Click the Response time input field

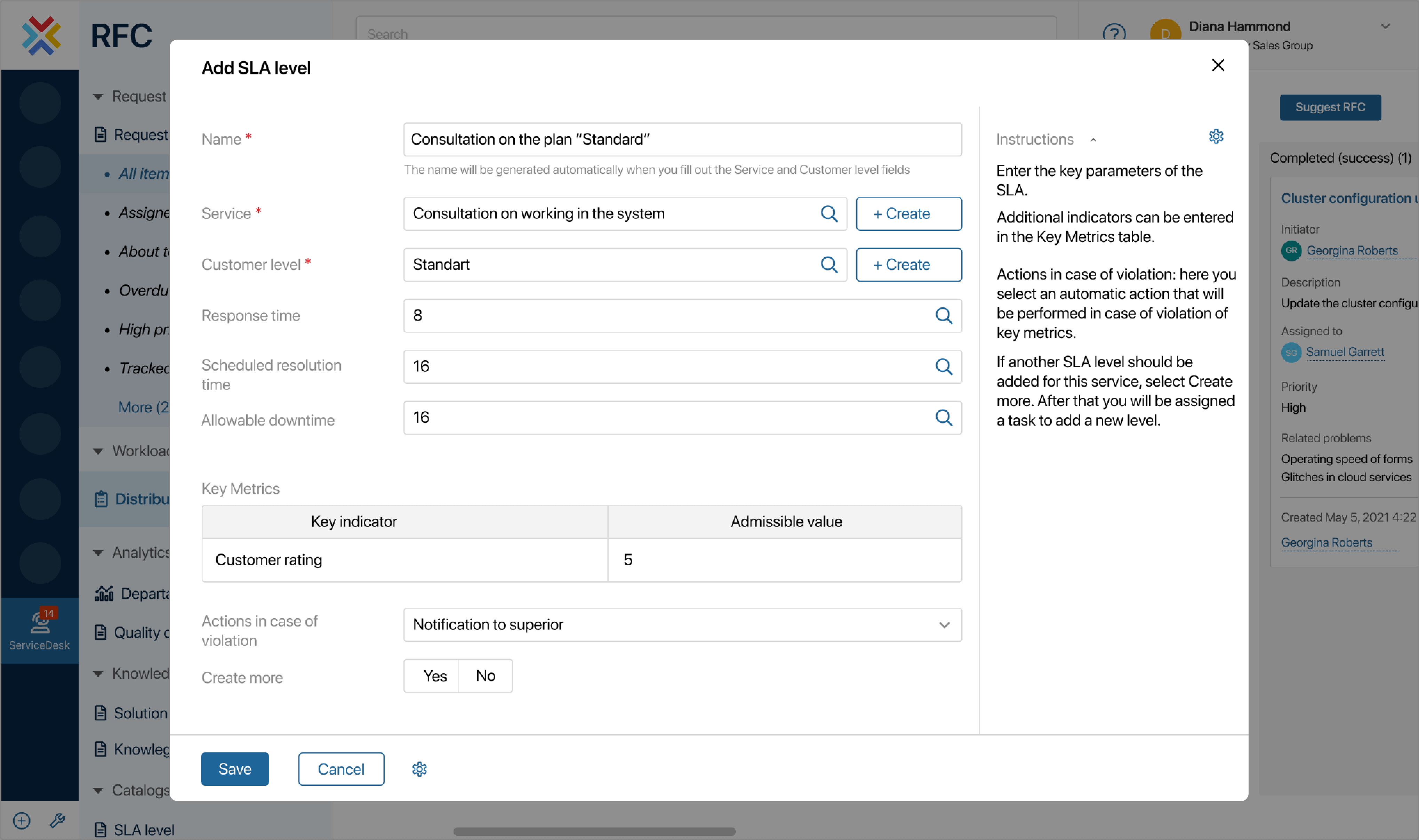click(x=682, y=315)
